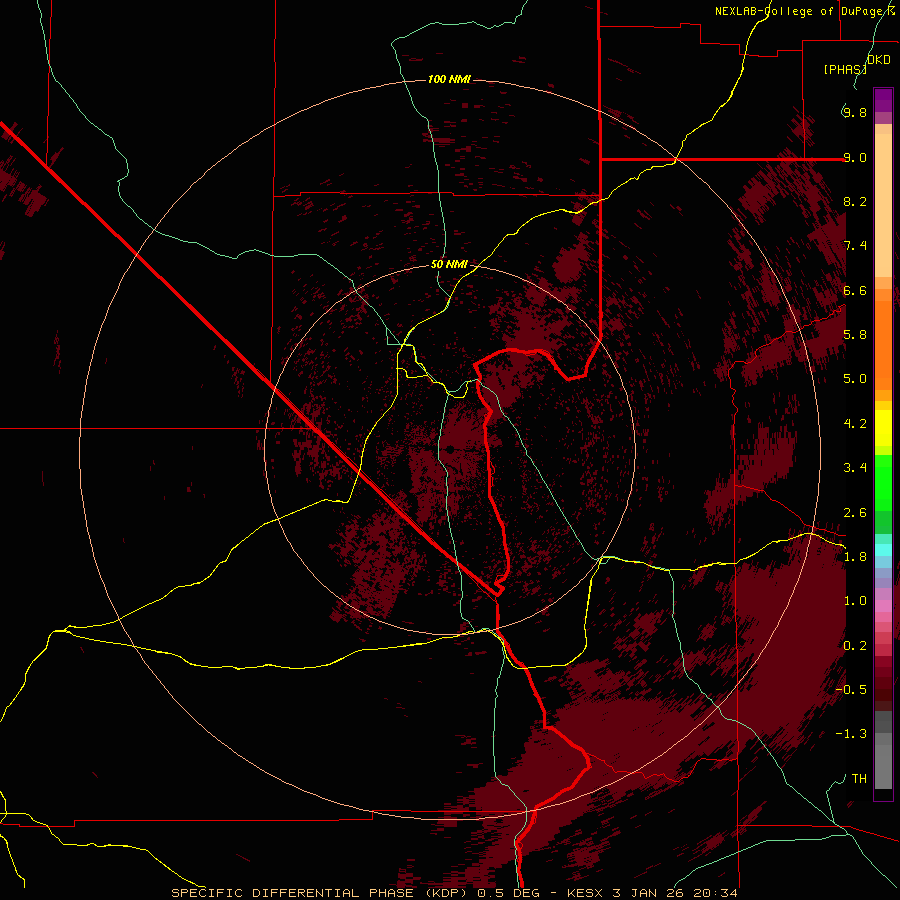This screenshot has width=900, height=900.
Task: Click the 3.4 scale label
Action: pos(854,468)
